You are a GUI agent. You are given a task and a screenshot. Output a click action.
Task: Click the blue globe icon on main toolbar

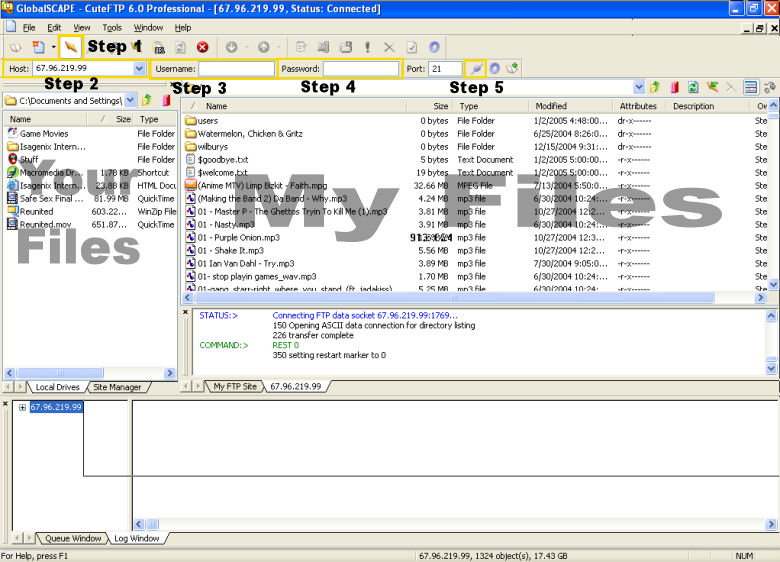434,47
